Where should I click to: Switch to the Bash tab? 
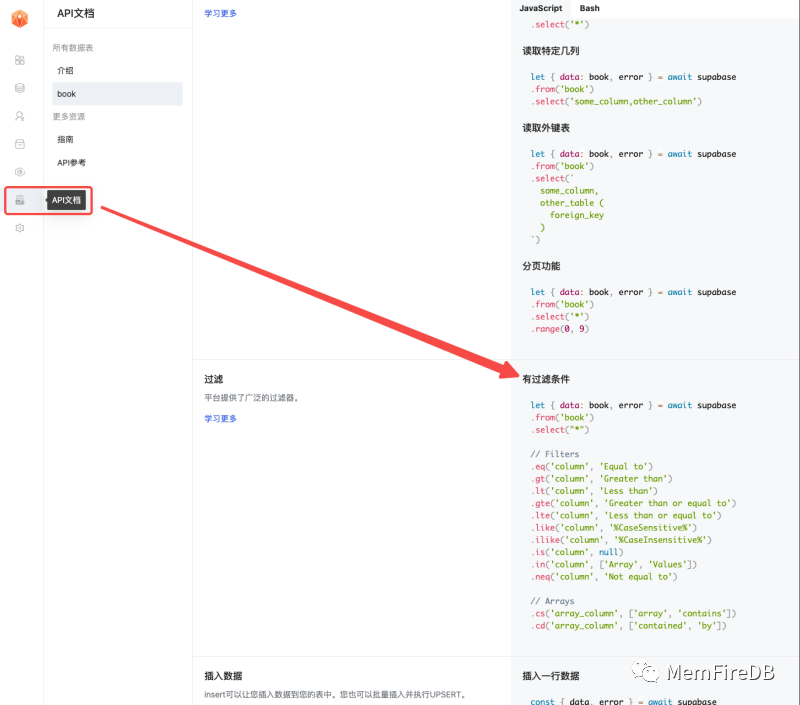point(589,8)
